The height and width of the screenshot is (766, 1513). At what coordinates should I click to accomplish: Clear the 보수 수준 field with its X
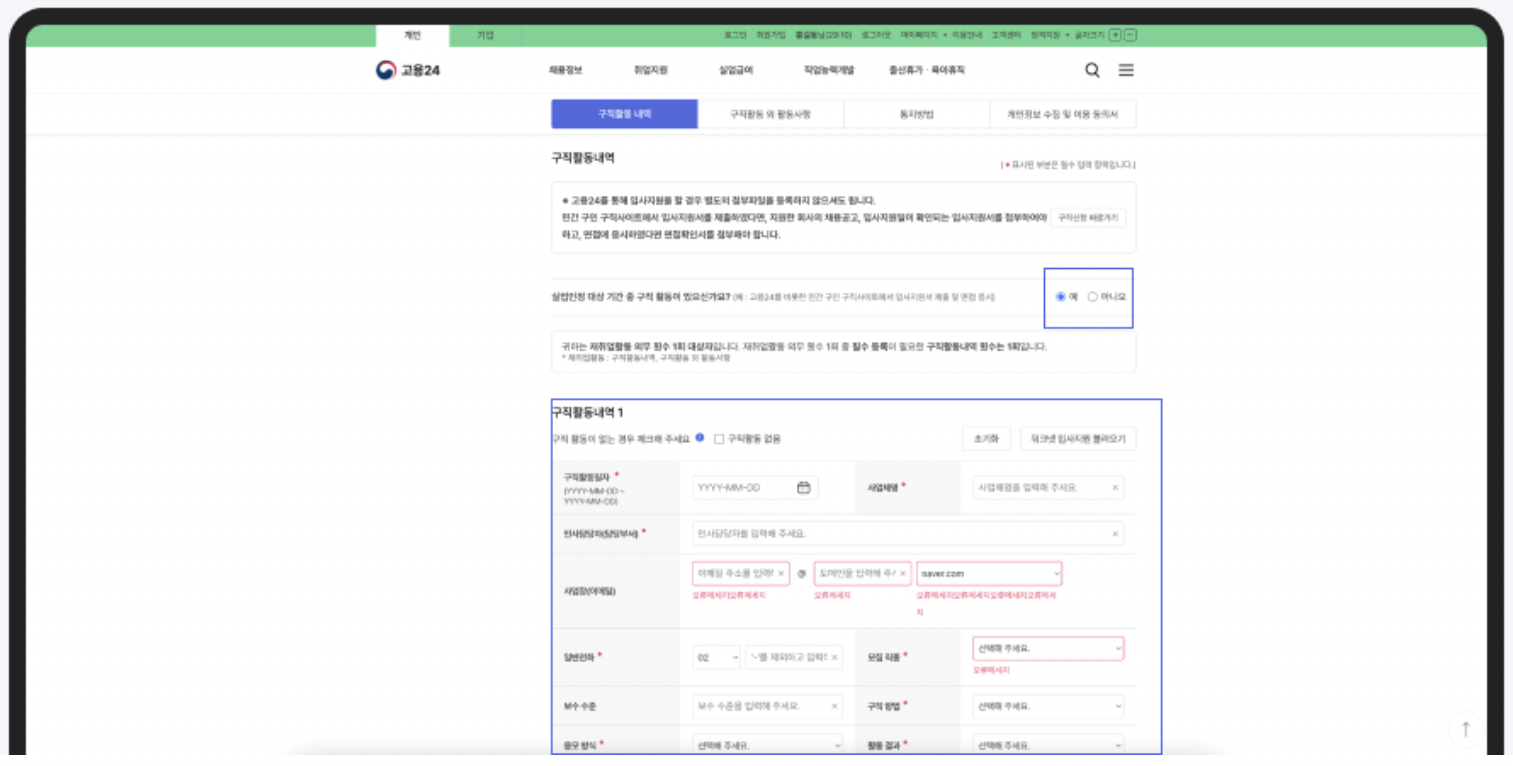(x=835, y=706)
